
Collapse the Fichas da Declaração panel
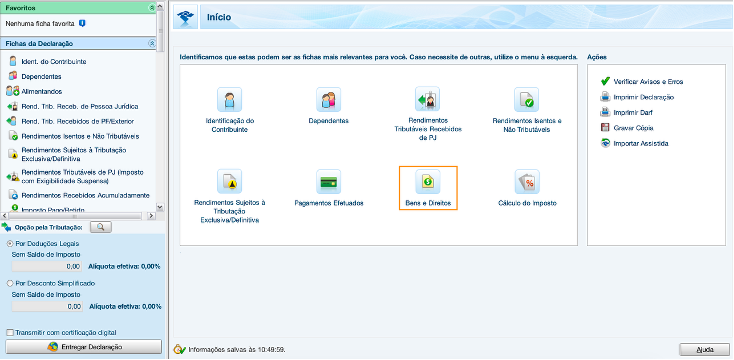(151, 43)
